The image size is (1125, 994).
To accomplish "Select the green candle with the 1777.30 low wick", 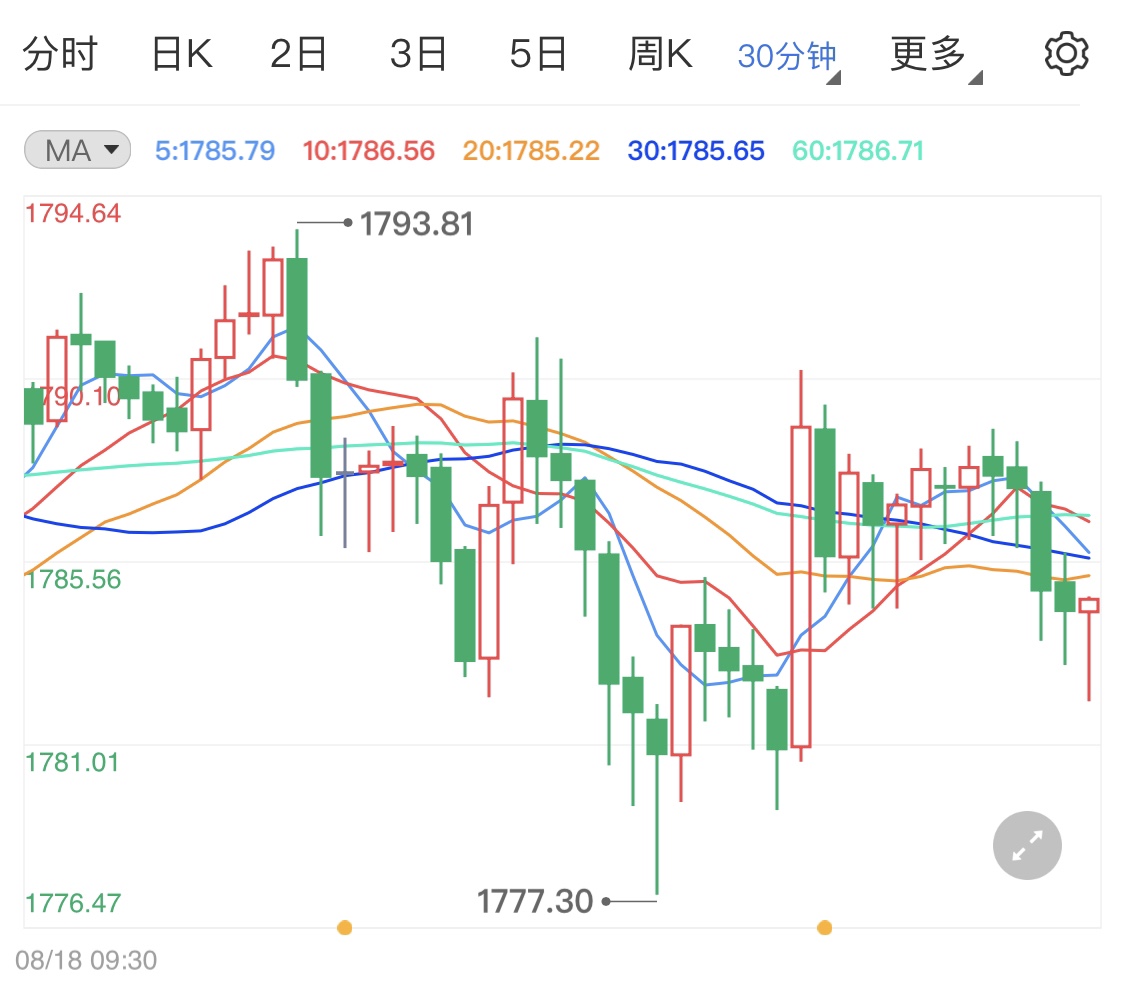I will [x=656, y=736].
